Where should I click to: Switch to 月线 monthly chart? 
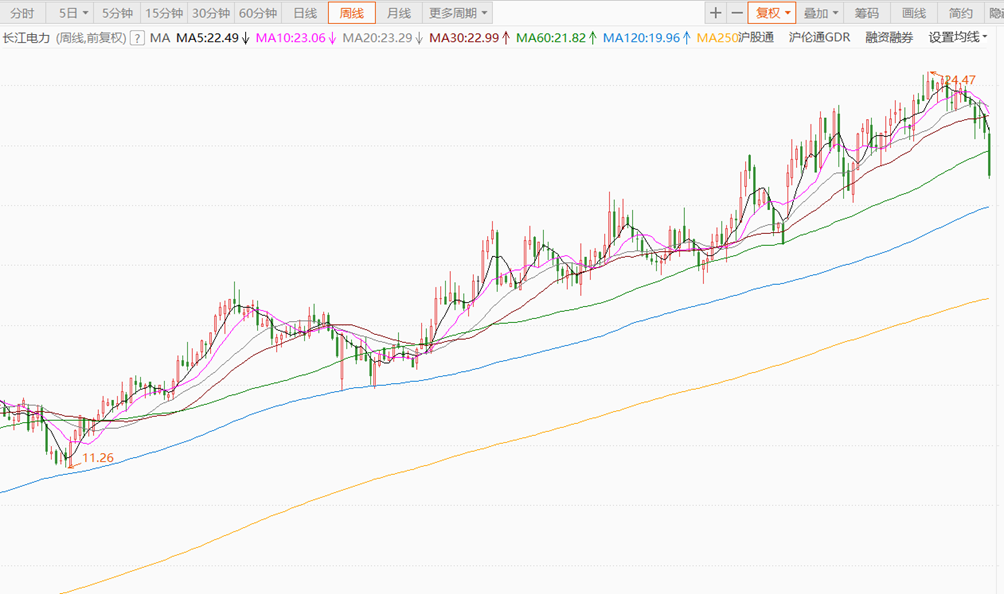point(399,13)
